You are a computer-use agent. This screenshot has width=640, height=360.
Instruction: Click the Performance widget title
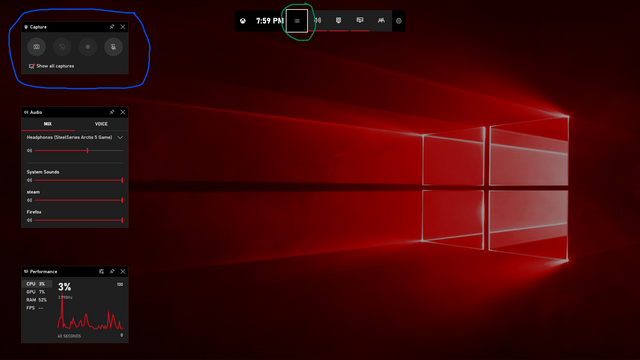click(43, 271)
